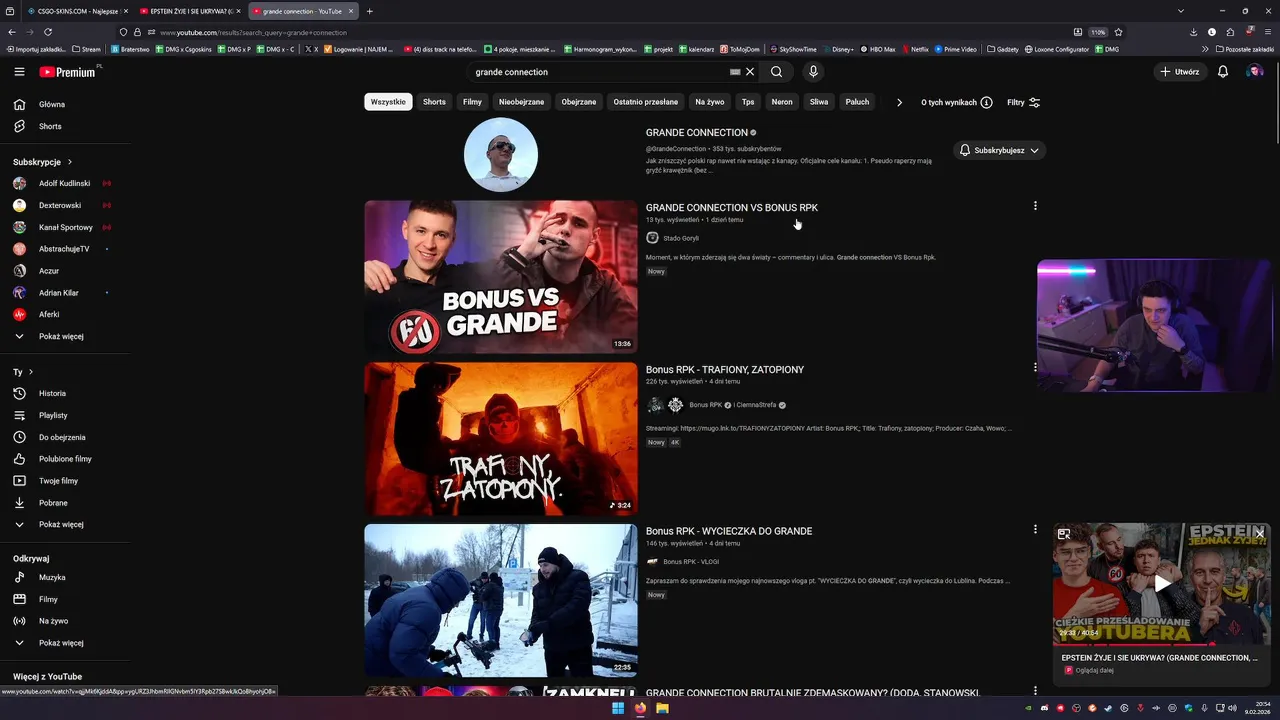
Task: Open the account avatar menu
Action: [1254, 72]
